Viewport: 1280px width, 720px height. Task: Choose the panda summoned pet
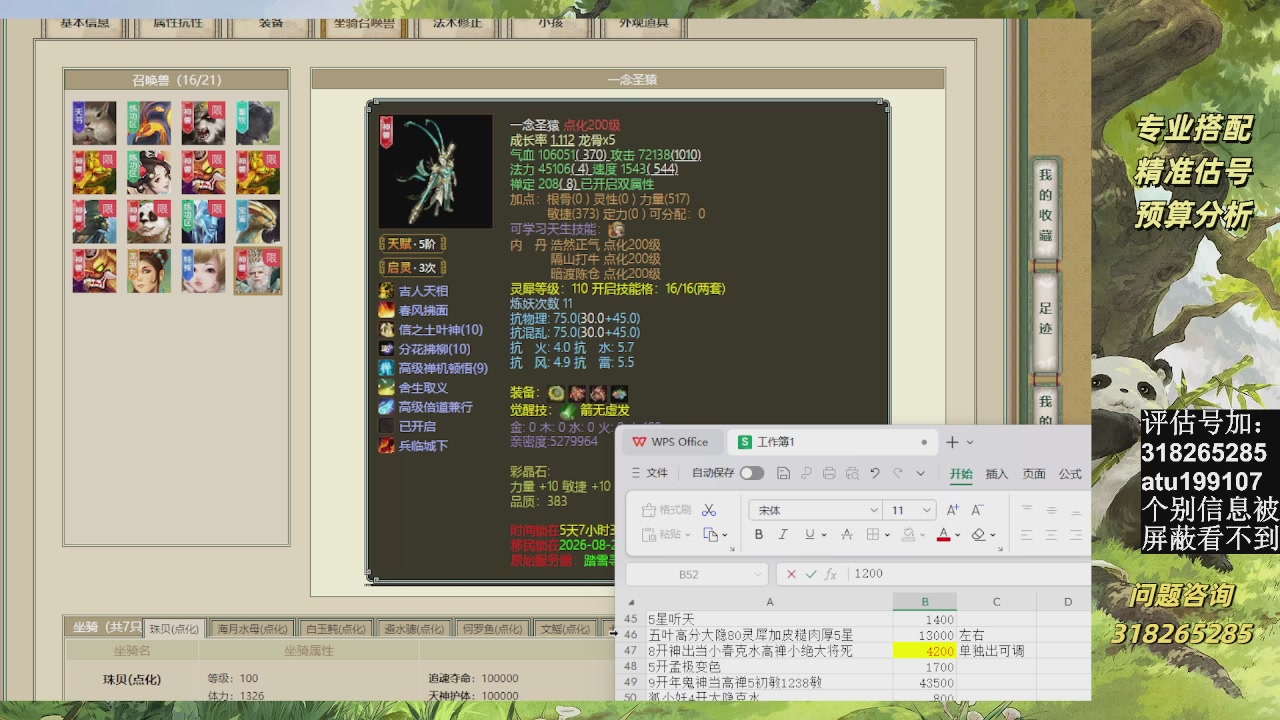point(148,221)
